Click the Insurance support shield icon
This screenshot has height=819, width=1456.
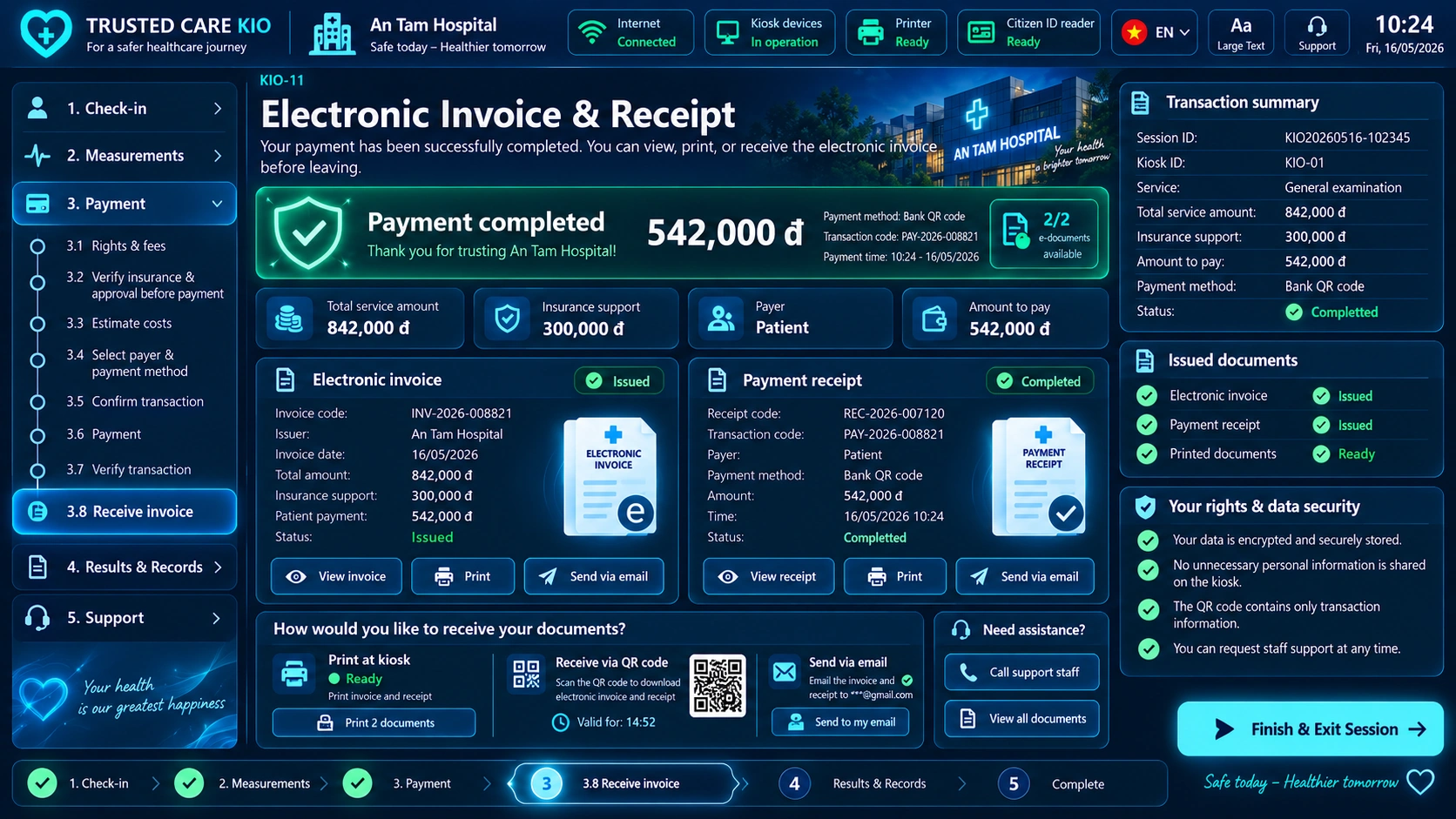[x=507, y=319]
